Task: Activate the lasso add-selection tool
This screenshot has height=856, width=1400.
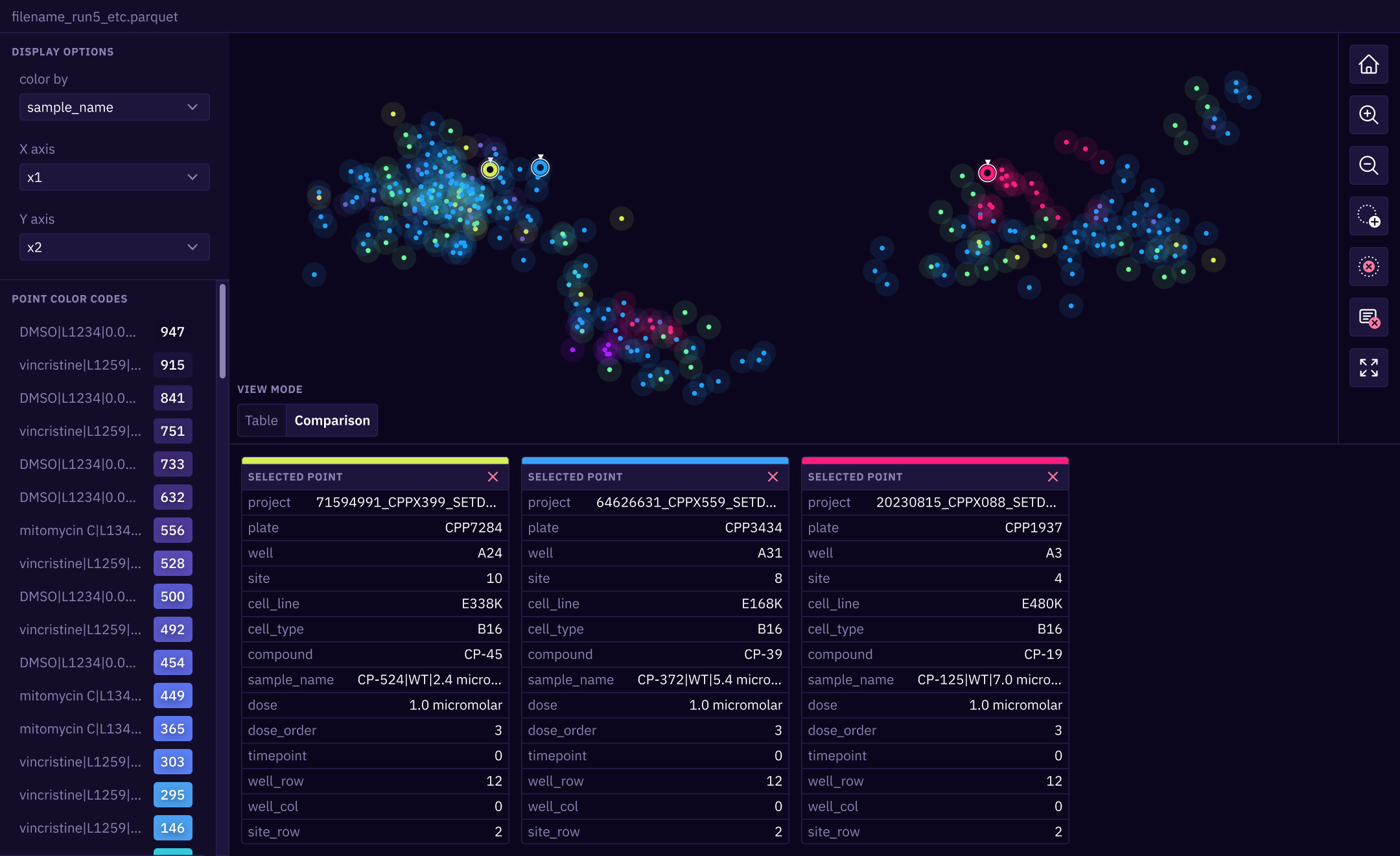Action: tap(1368, 216)
